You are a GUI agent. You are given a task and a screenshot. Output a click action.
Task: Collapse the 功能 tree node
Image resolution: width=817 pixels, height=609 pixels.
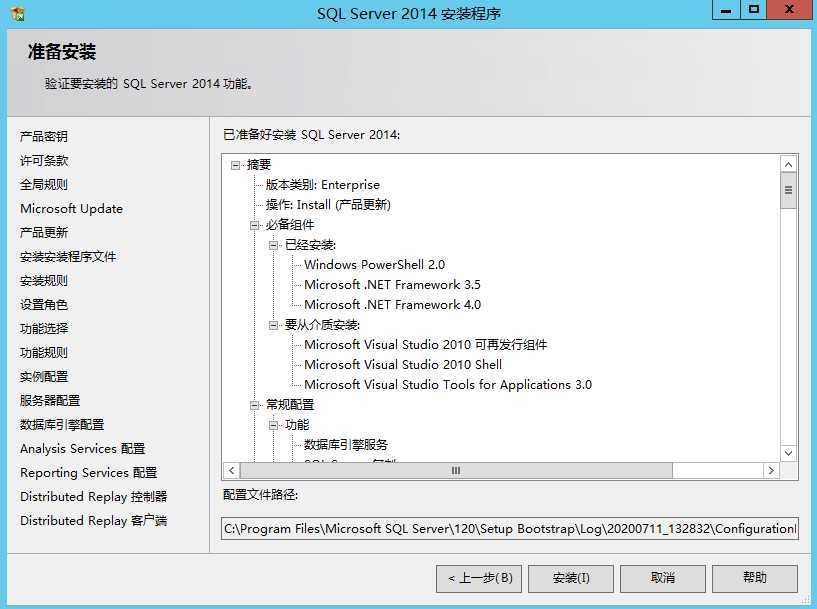coord(274,425)
